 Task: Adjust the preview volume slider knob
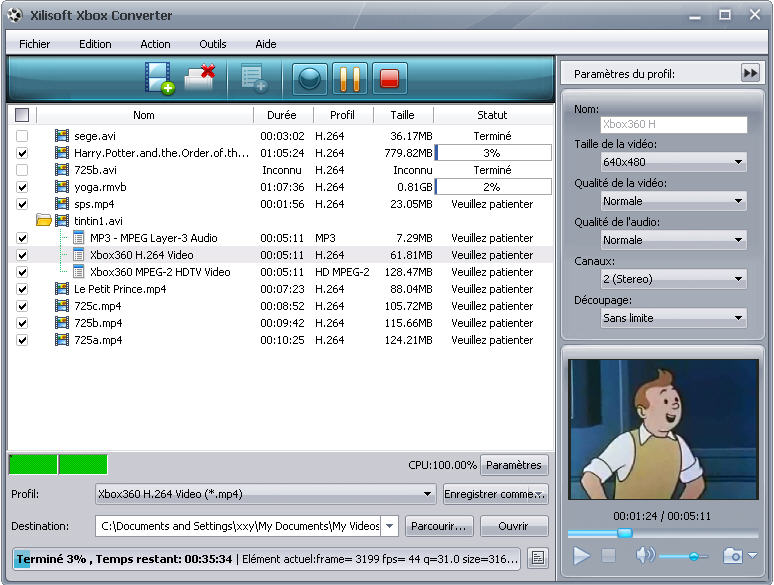[x=694, y=556]
